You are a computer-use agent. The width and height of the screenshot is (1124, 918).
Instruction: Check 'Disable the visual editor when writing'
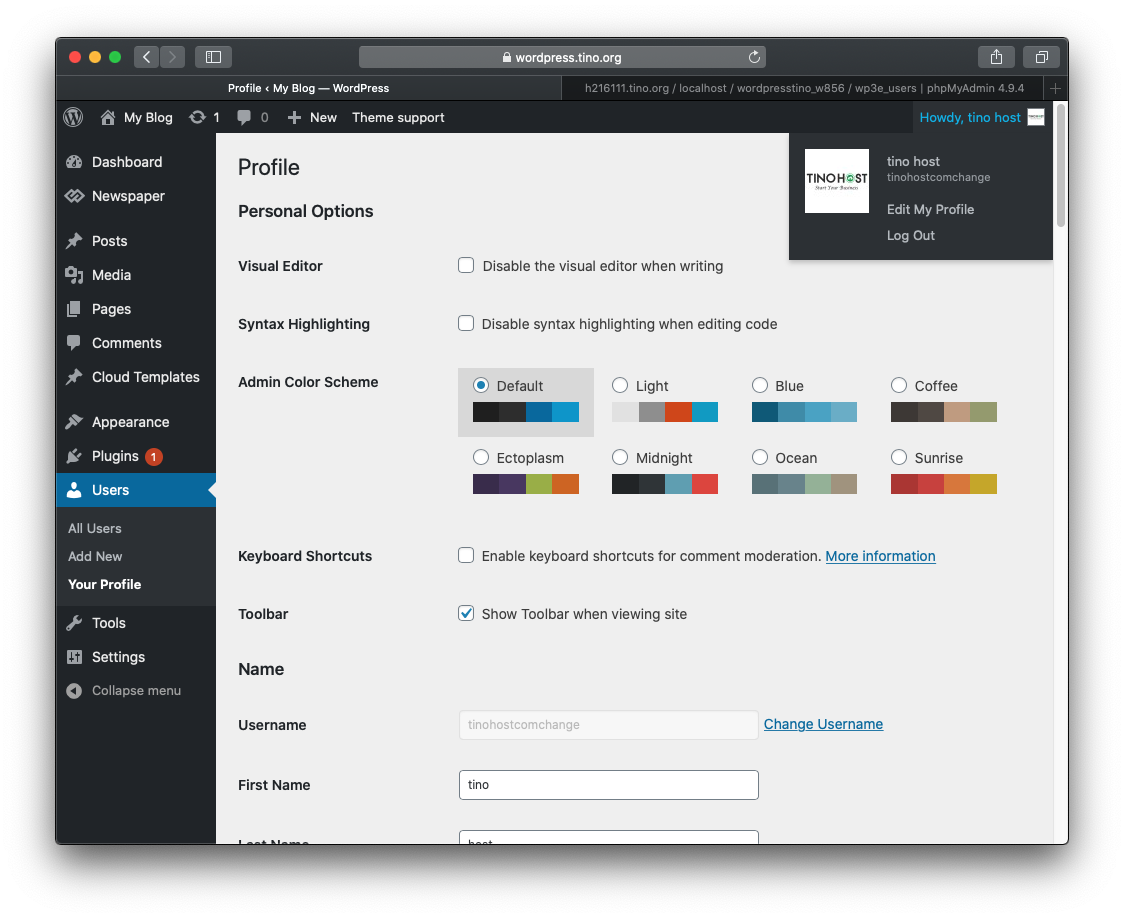pyautogui.click(x=466, y=265)
